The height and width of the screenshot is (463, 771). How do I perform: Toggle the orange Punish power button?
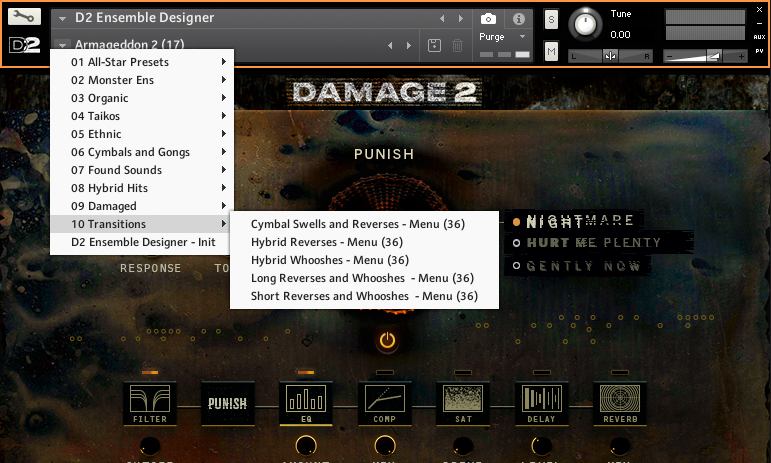tap(387, 341)
